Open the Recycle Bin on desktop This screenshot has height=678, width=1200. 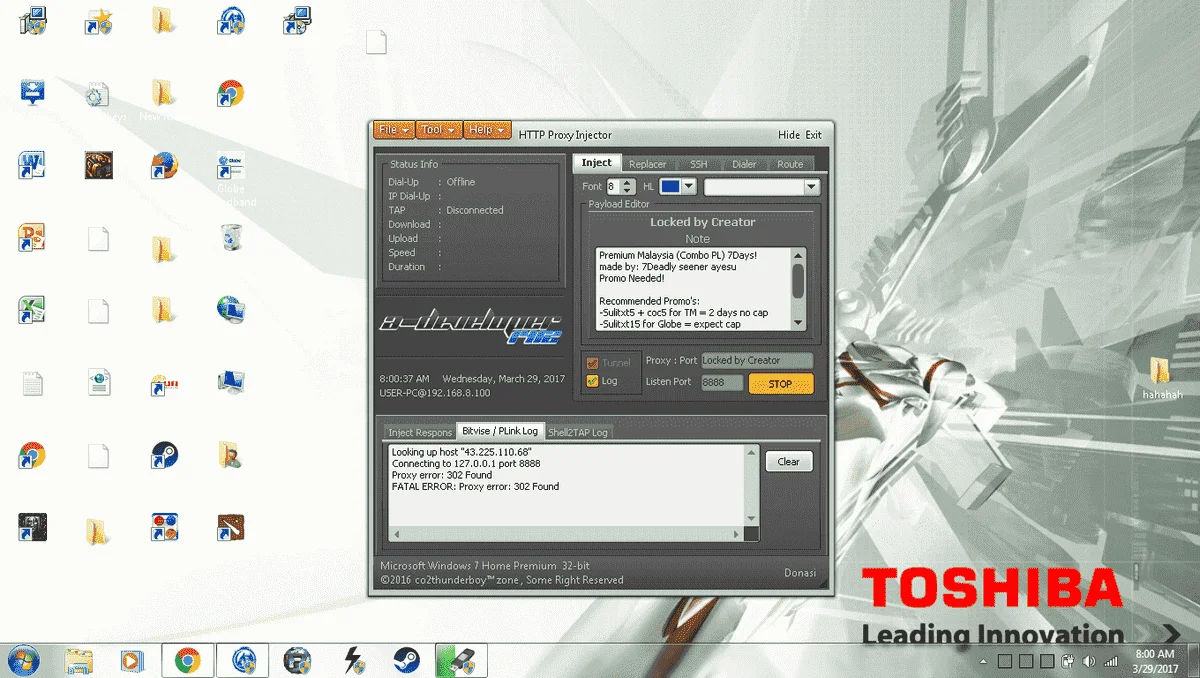pos(231,238)
